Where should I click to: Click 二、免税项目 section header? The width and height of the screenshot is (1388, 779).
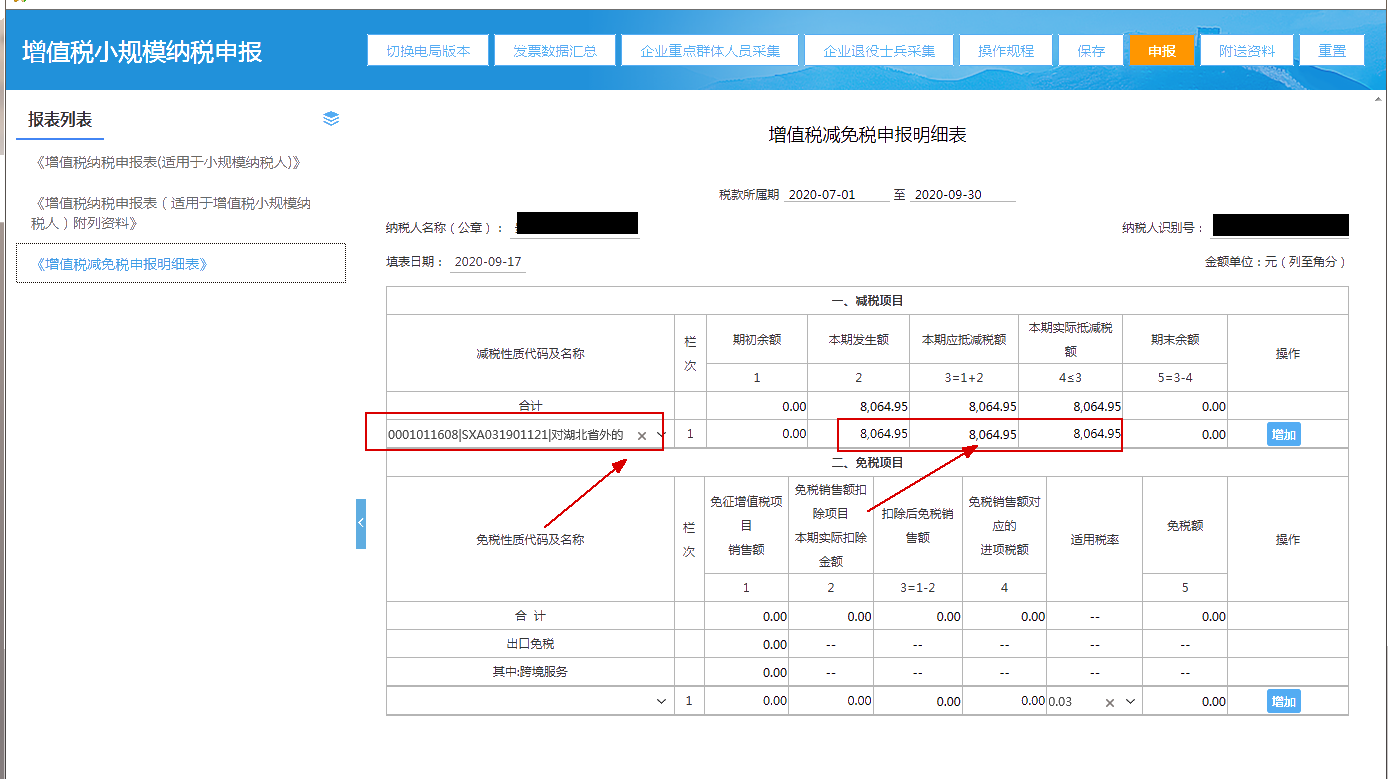(x=867, y=463)
